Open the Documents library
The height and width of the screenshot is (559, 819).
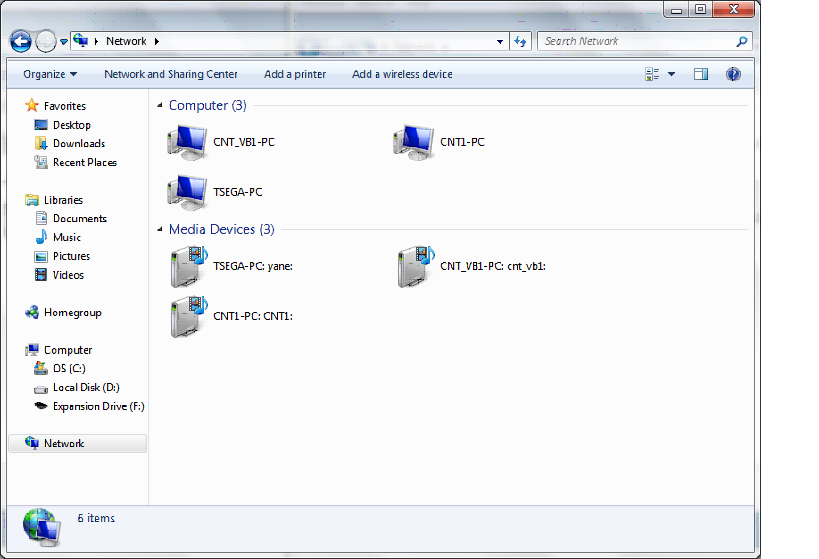click(x=79, y=218)
